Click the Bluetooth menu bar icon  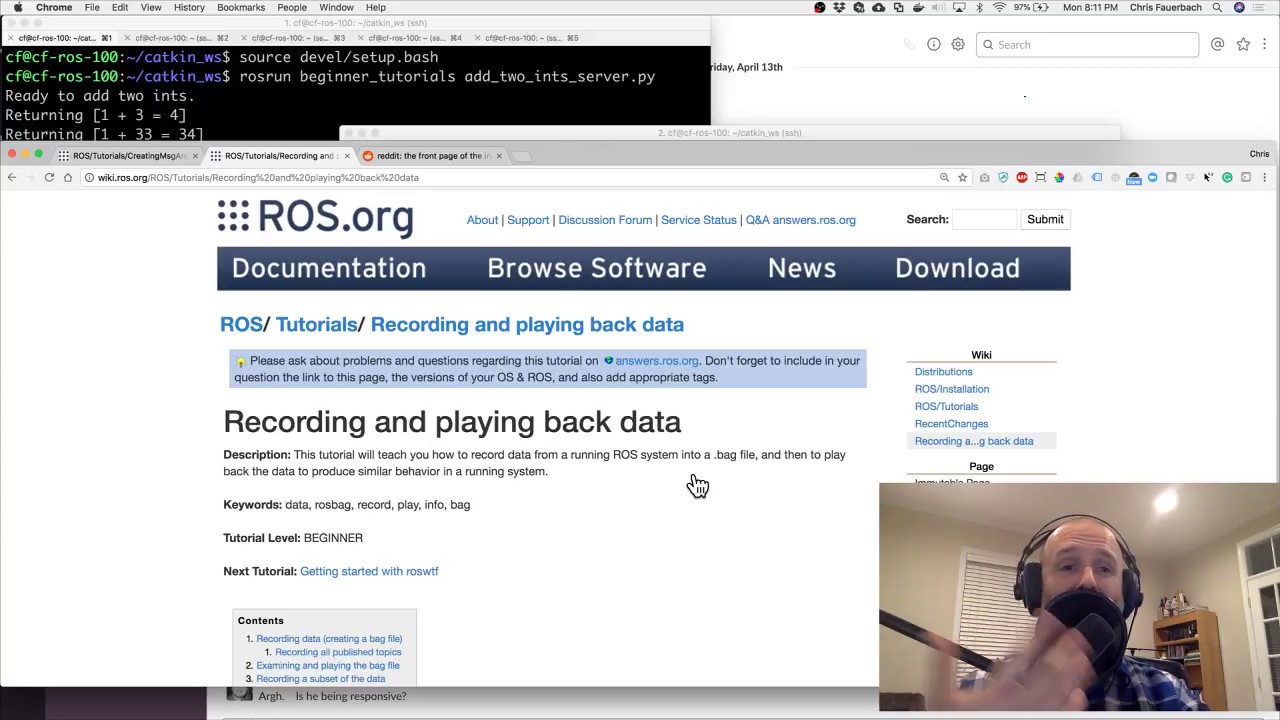979,7
